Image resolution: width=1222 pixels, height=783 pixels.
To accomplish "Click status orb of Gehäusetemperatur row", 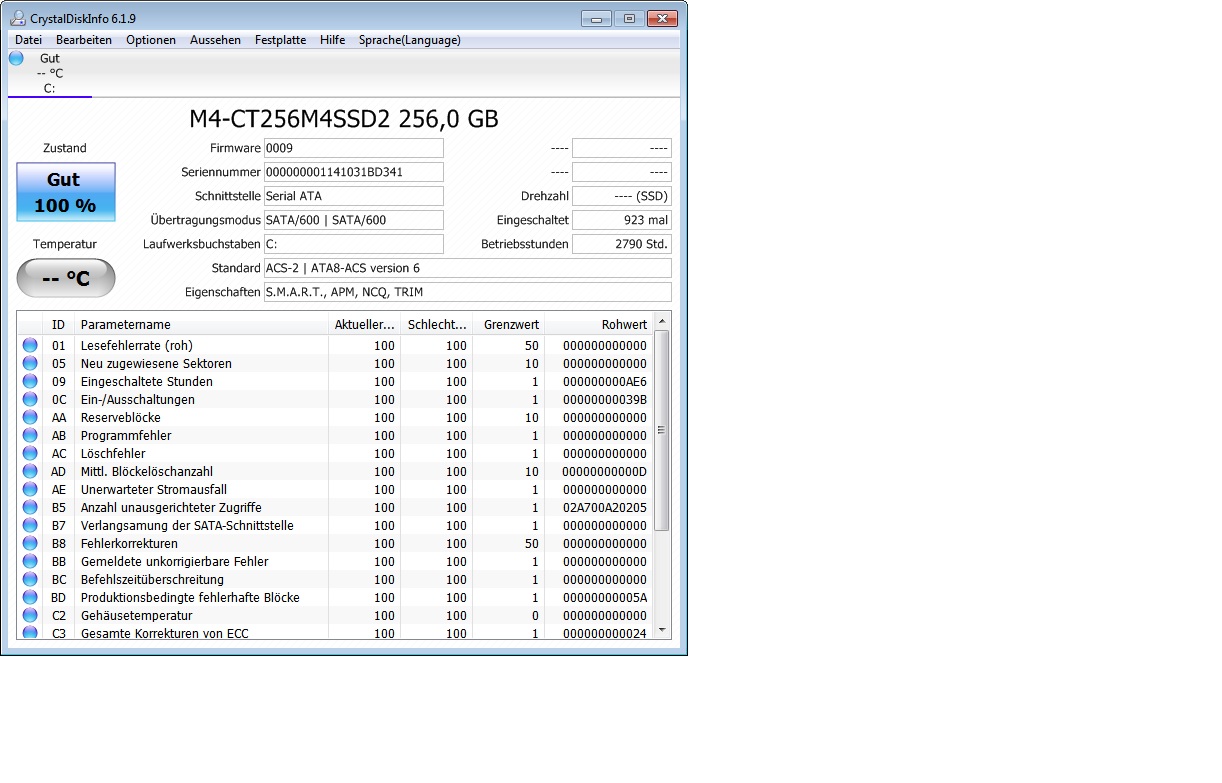I will [x=30, y=615].
